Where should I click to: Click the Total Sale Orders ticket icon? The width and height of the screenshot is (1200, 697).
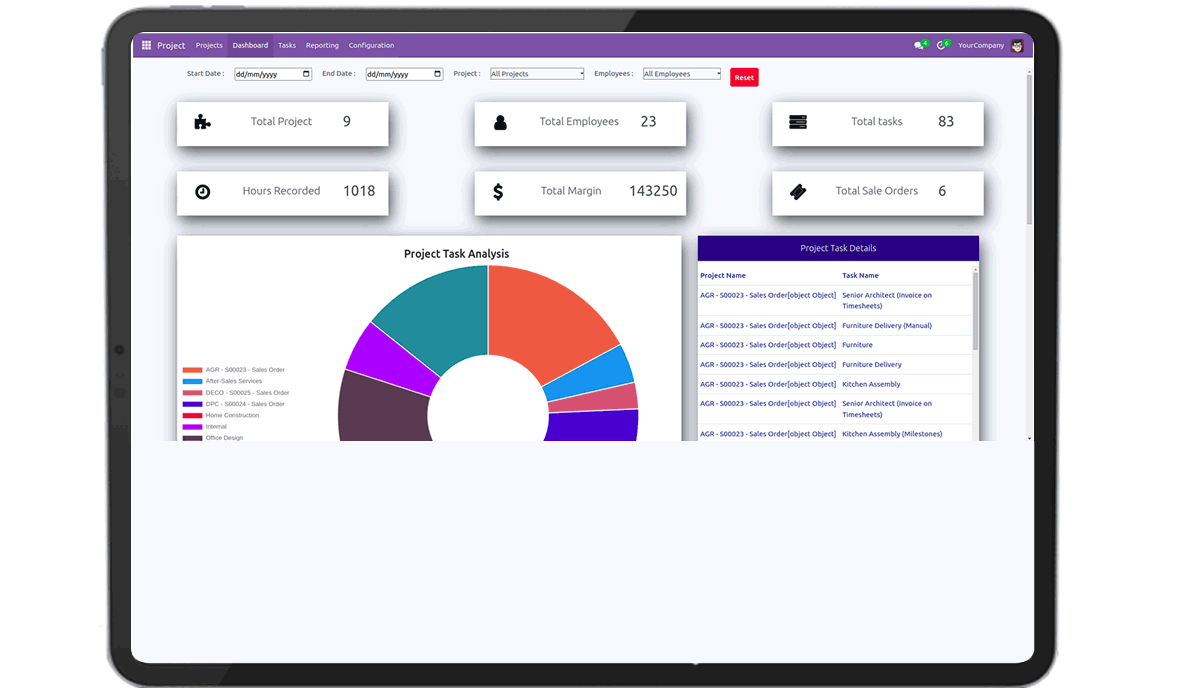point(797,191)
